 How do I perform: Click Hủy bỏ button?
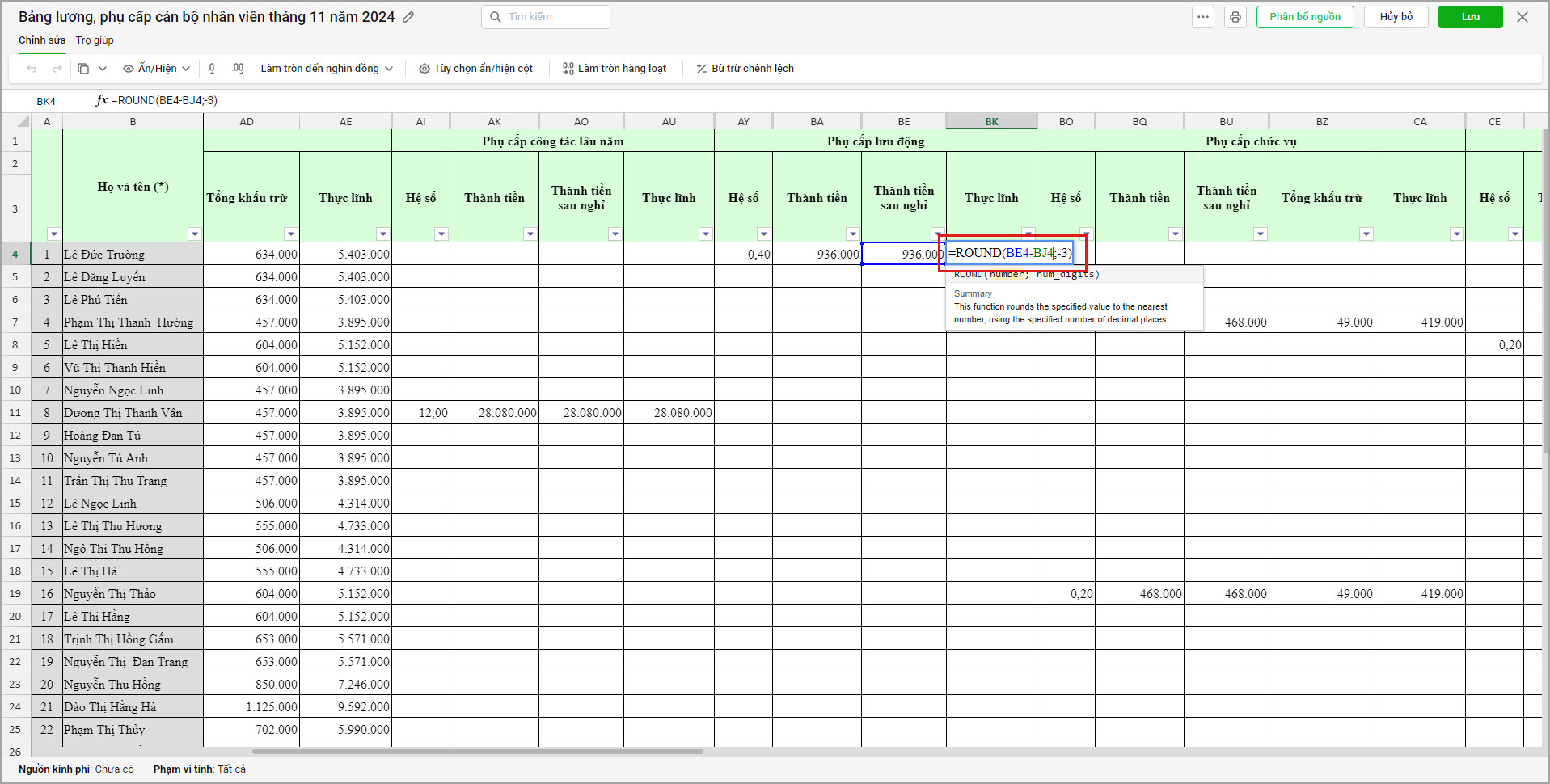tap(1396, 17)
